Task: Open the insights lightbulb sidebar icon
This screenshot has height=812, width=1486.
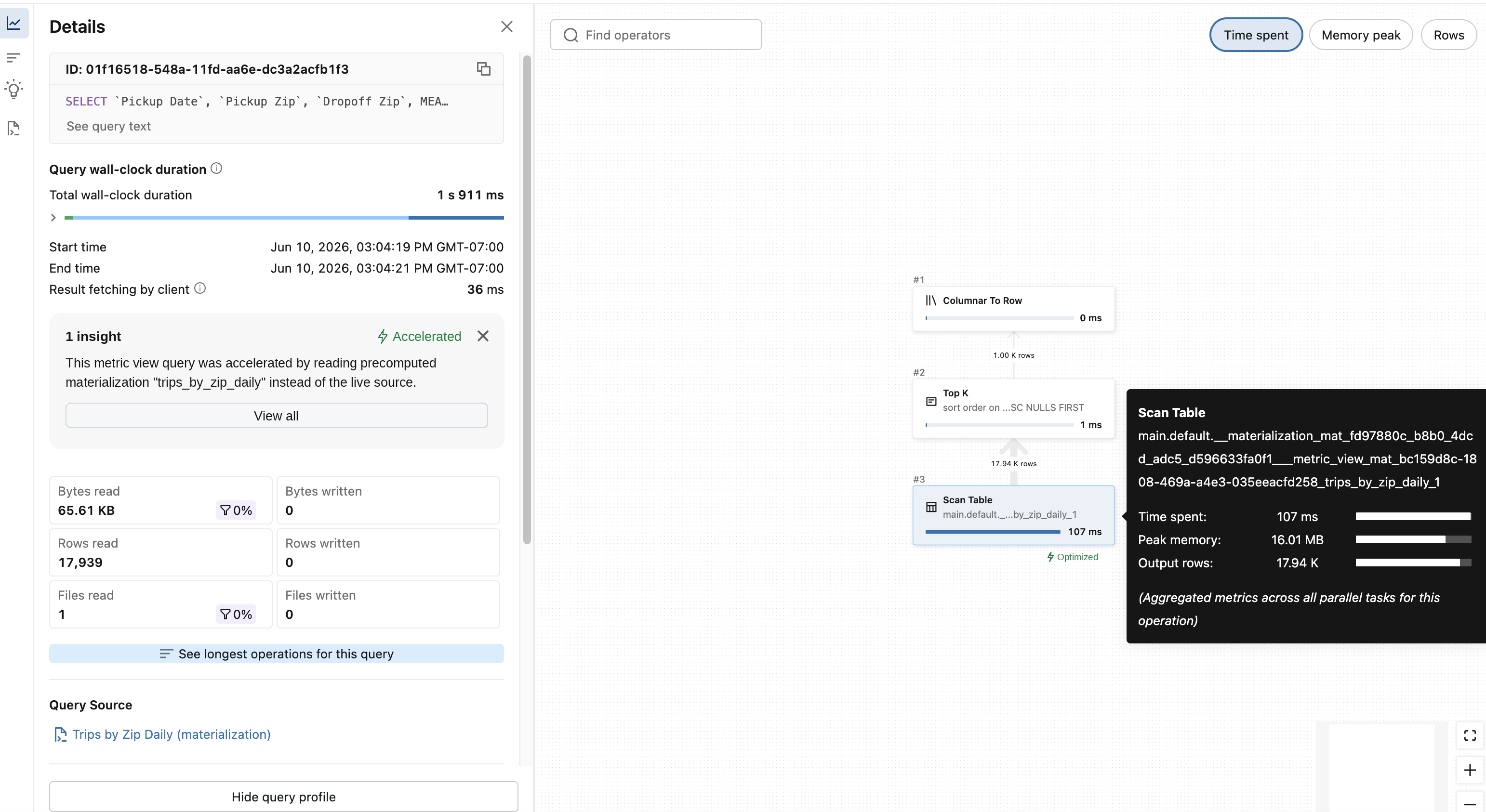Action: 14,90
